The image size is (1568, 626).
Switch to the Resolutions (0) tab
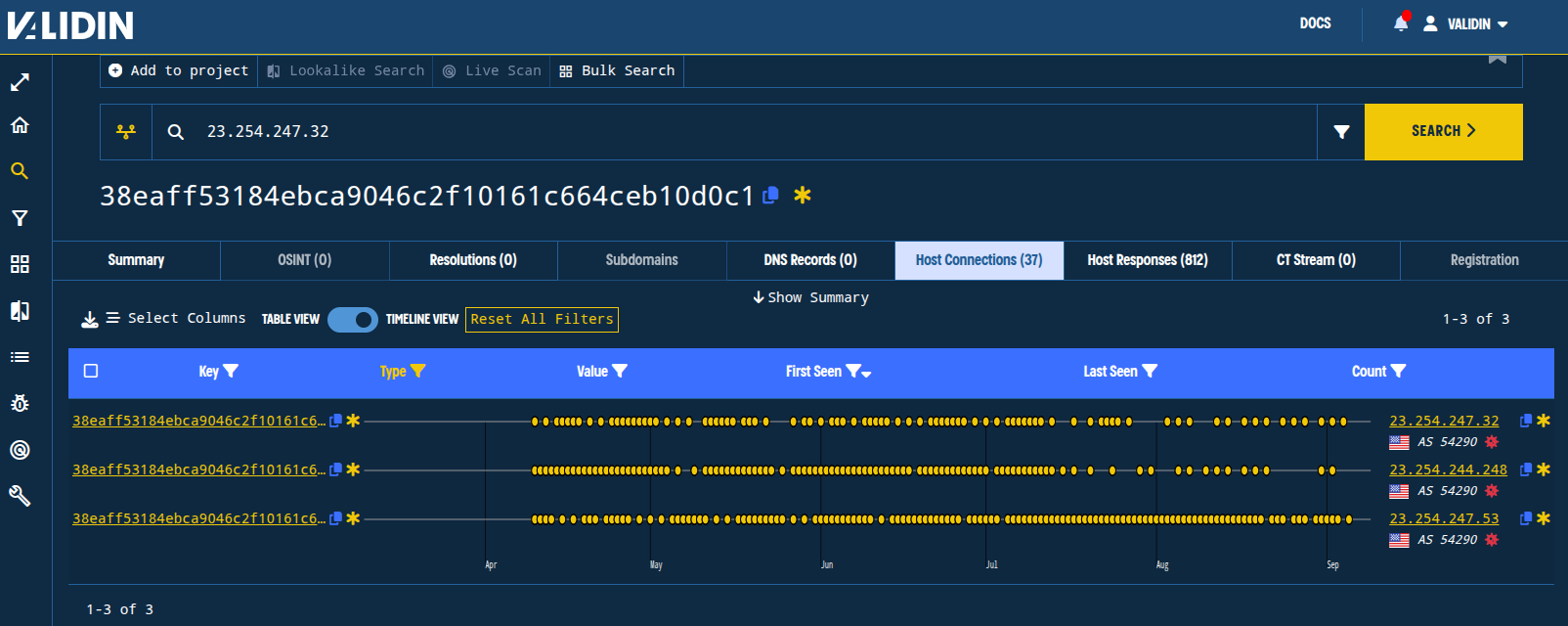tap(473, 260)
